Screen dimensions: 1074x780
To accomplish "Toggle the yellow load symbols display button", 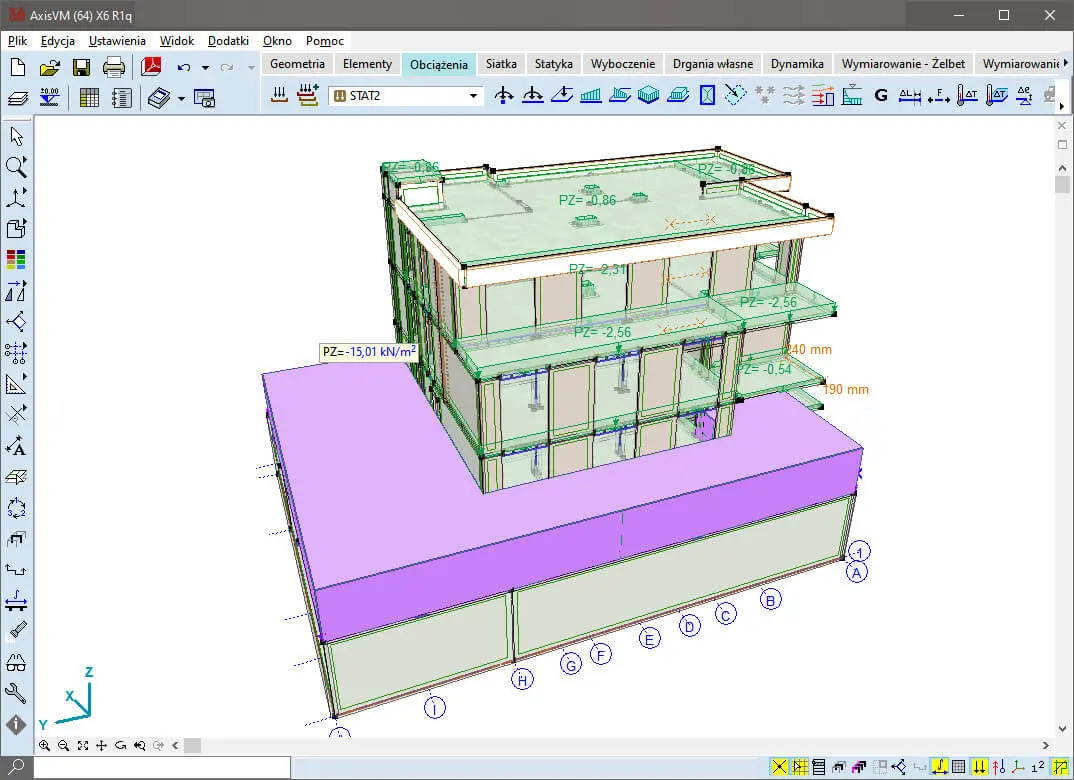I will (981, 767).
